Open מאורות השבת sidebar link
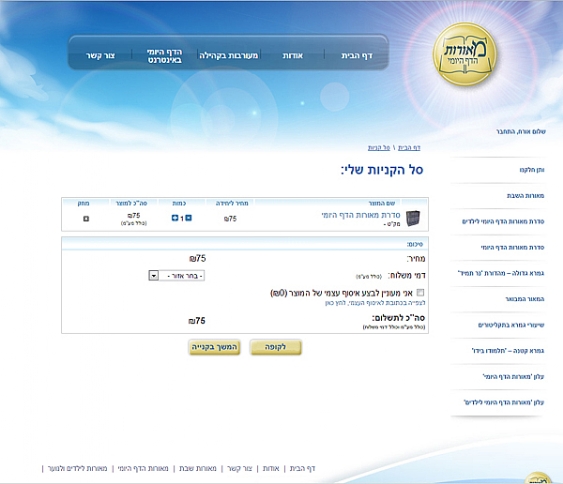 click(x=525, y=196)
